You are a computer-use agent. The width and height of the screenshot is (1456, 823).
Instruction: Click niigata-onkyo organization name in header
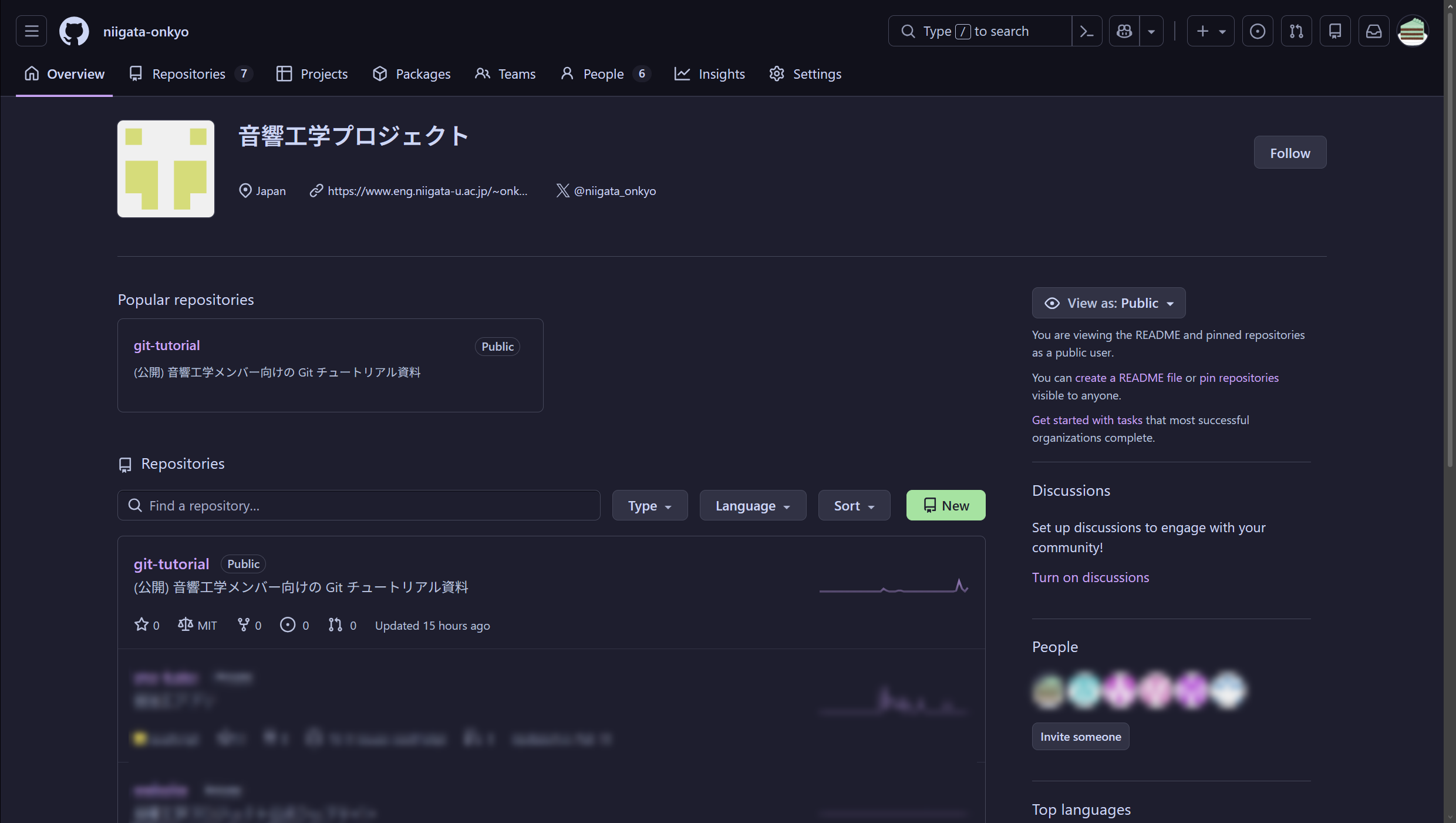tap(146, 32)
